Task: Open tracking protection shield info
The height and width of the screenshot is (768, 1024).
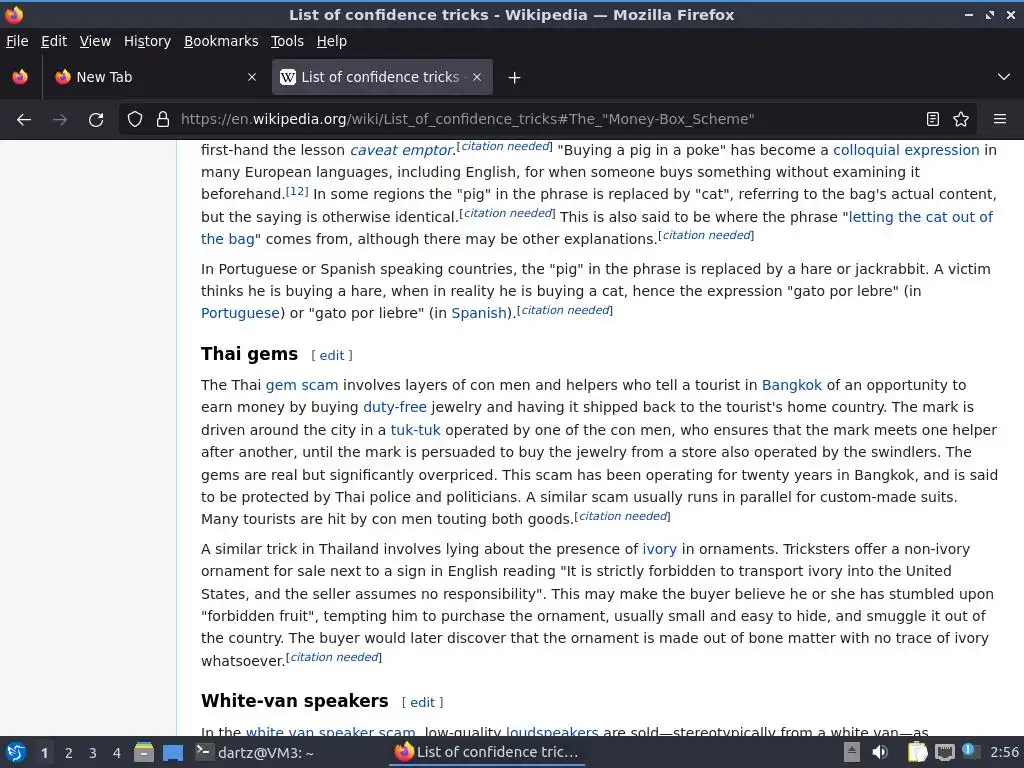Action: 135,120
